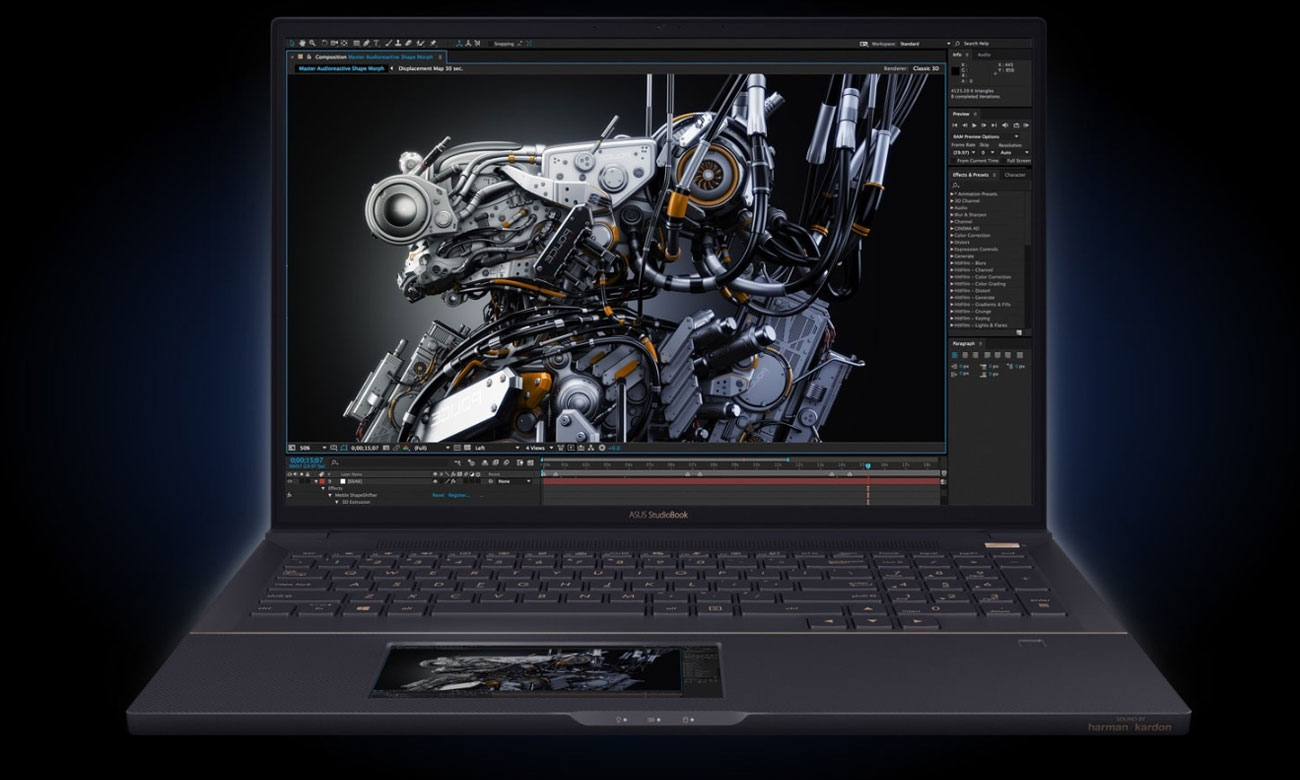Click the +0.0 exposure value in viewer
The image size is (1300, 780).
613,448
